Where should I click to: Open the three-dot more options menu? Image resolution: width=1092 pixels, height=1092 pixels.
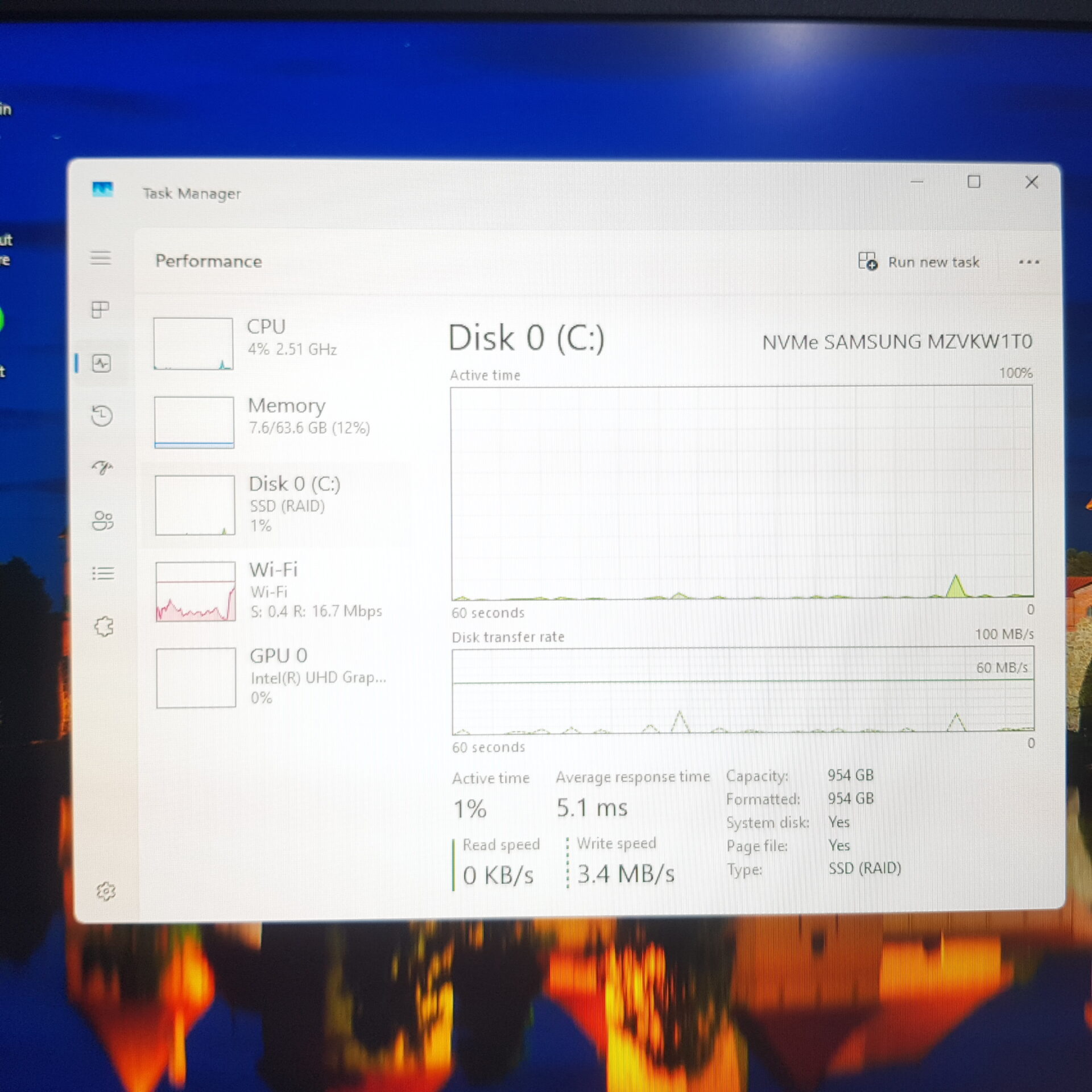coord(1029,262)
